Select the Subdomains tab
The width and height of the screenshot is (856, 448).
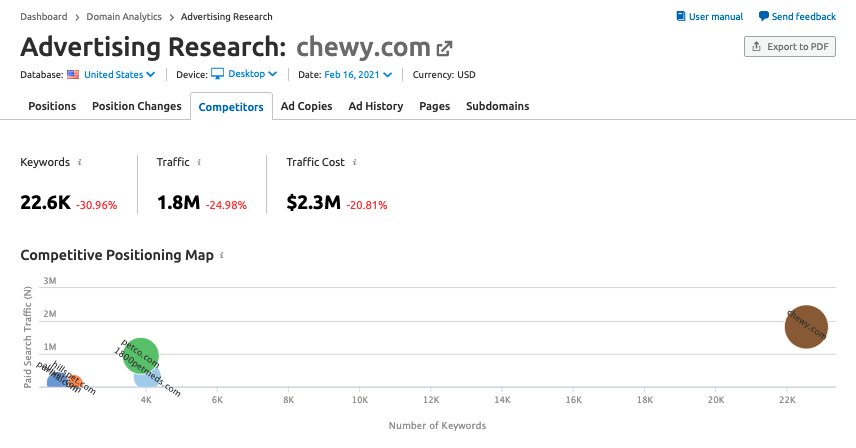pyautogui.click(x=497, y=106)
